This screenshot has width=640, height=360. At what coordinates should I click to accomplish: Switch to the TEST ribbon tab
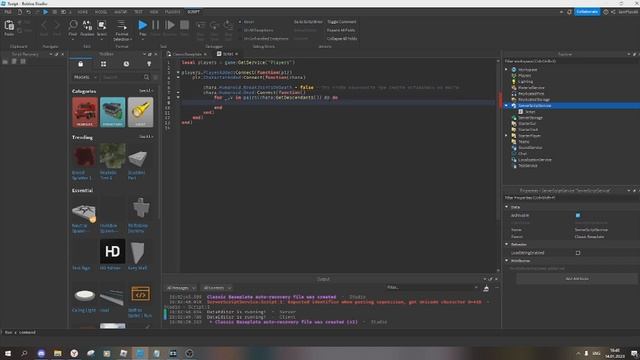click(x=138, y=12)
